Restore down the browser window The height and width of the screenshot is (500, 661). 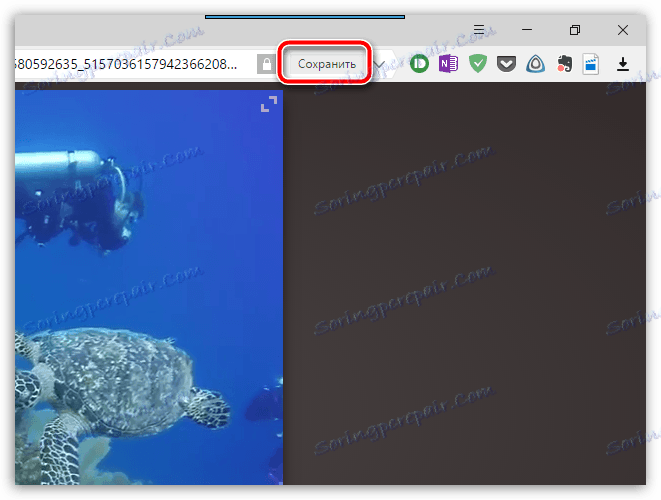(575, 30)
